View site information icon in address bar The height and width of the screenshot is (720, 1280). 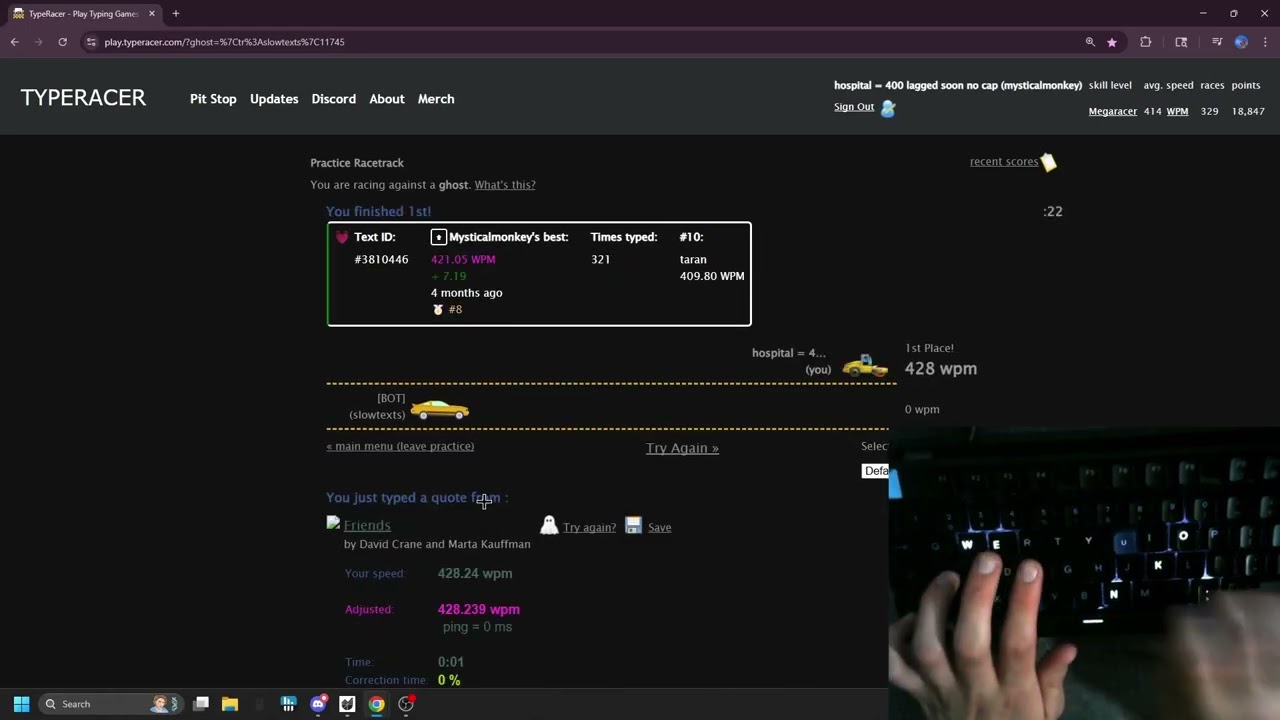(91, 42)
